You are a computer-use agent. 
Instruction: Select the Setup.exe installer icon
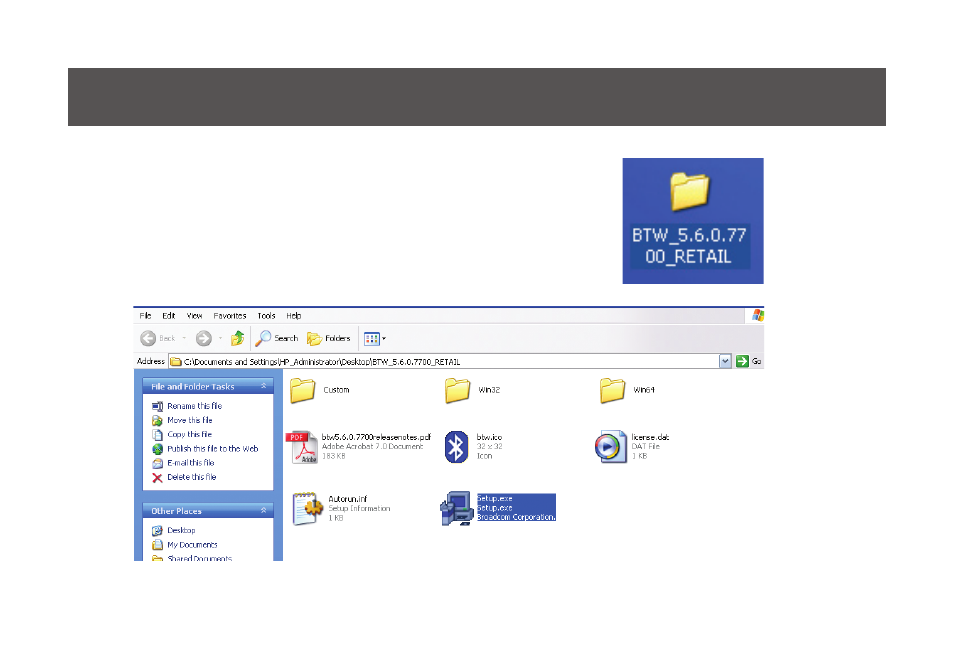(x=456, y=508)
